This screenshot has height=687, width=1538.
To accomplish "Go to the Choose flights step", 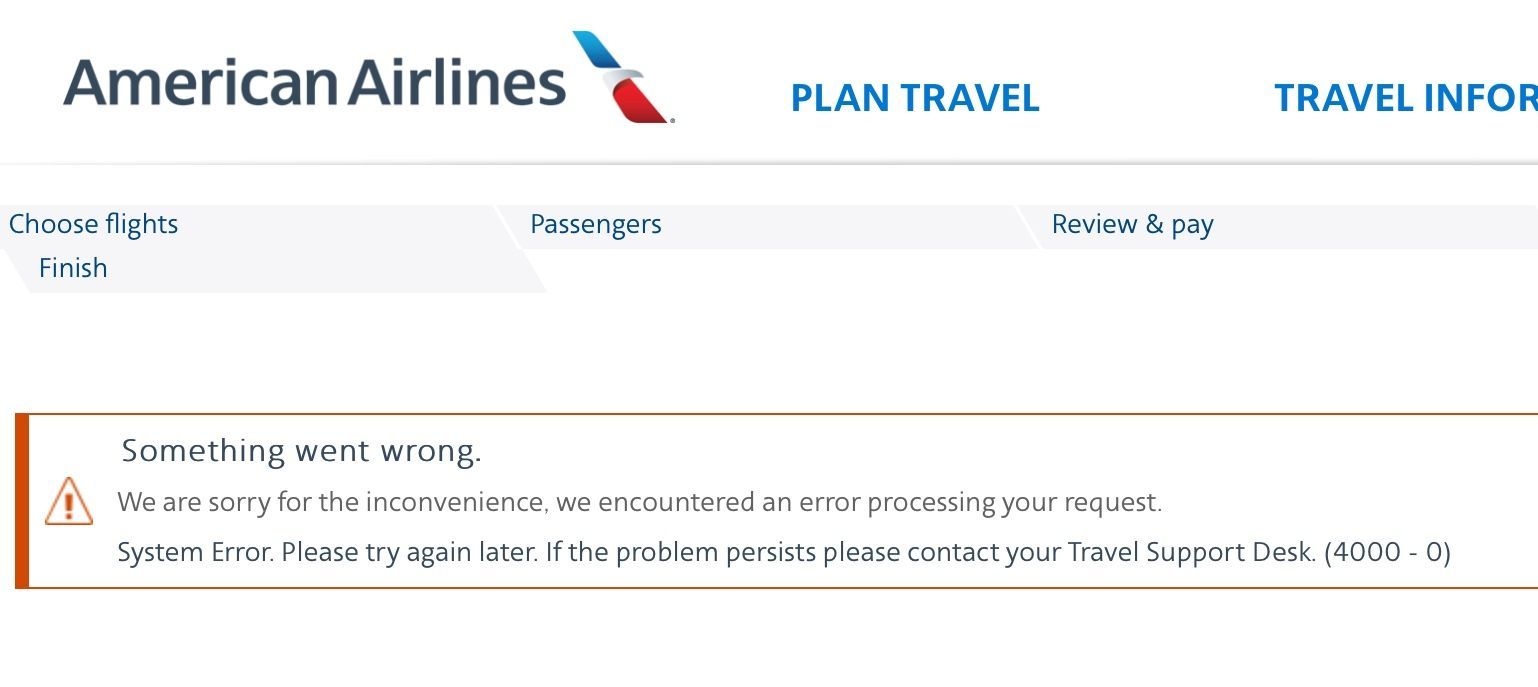I will (x=94, y=224).
